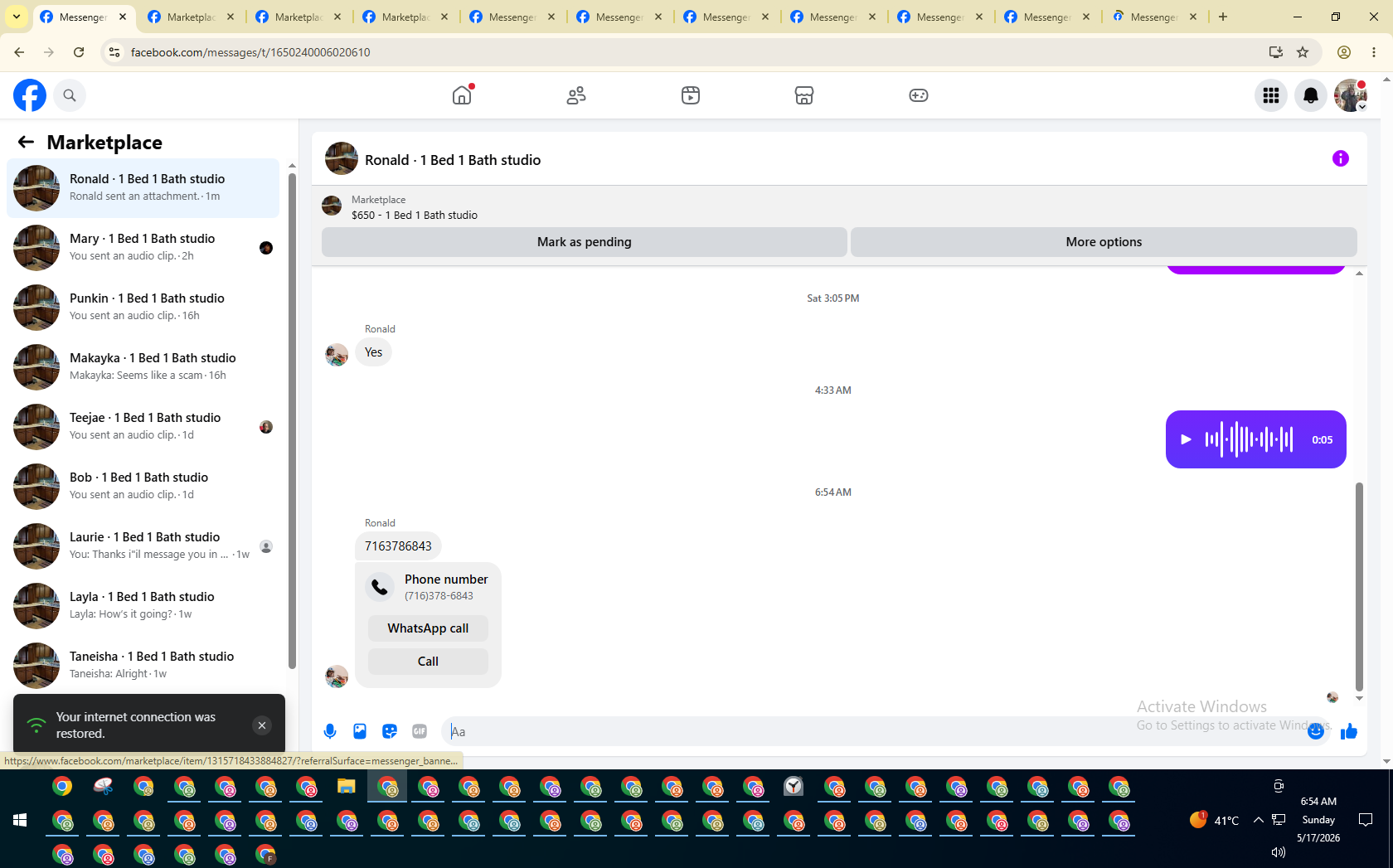Open Laurie's 1 Bed 1 Bath studio chat

click(x=143, y=546)
